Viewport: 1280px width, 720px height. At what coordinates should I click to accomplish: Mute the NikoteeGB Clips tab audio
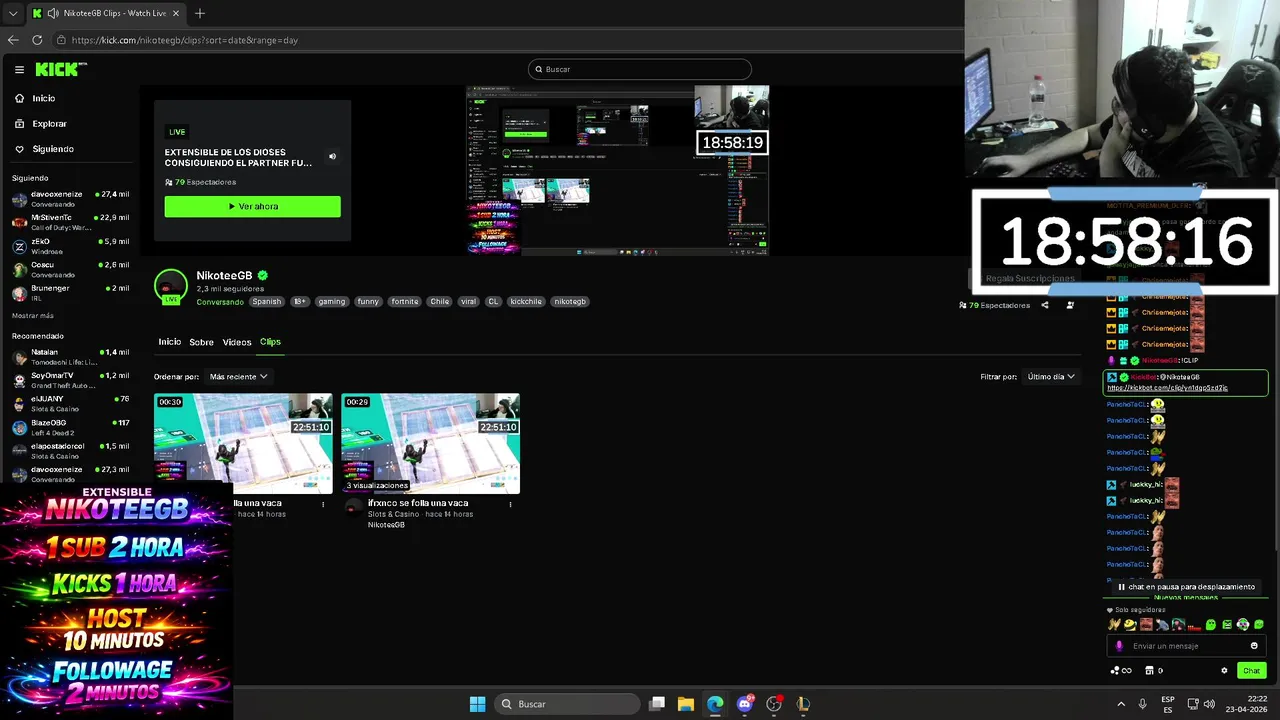[x=52, y=13]
